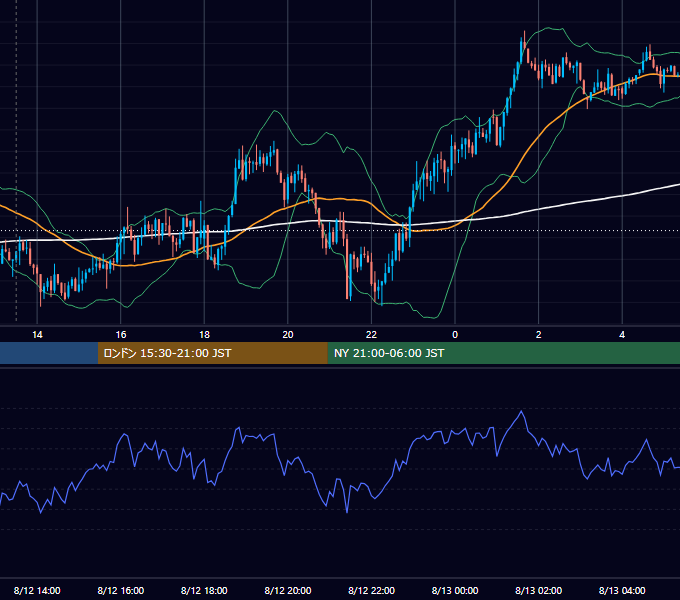
Task: Click the NY 21:00-06:00 JST session bar
Action: click(503, 353)
